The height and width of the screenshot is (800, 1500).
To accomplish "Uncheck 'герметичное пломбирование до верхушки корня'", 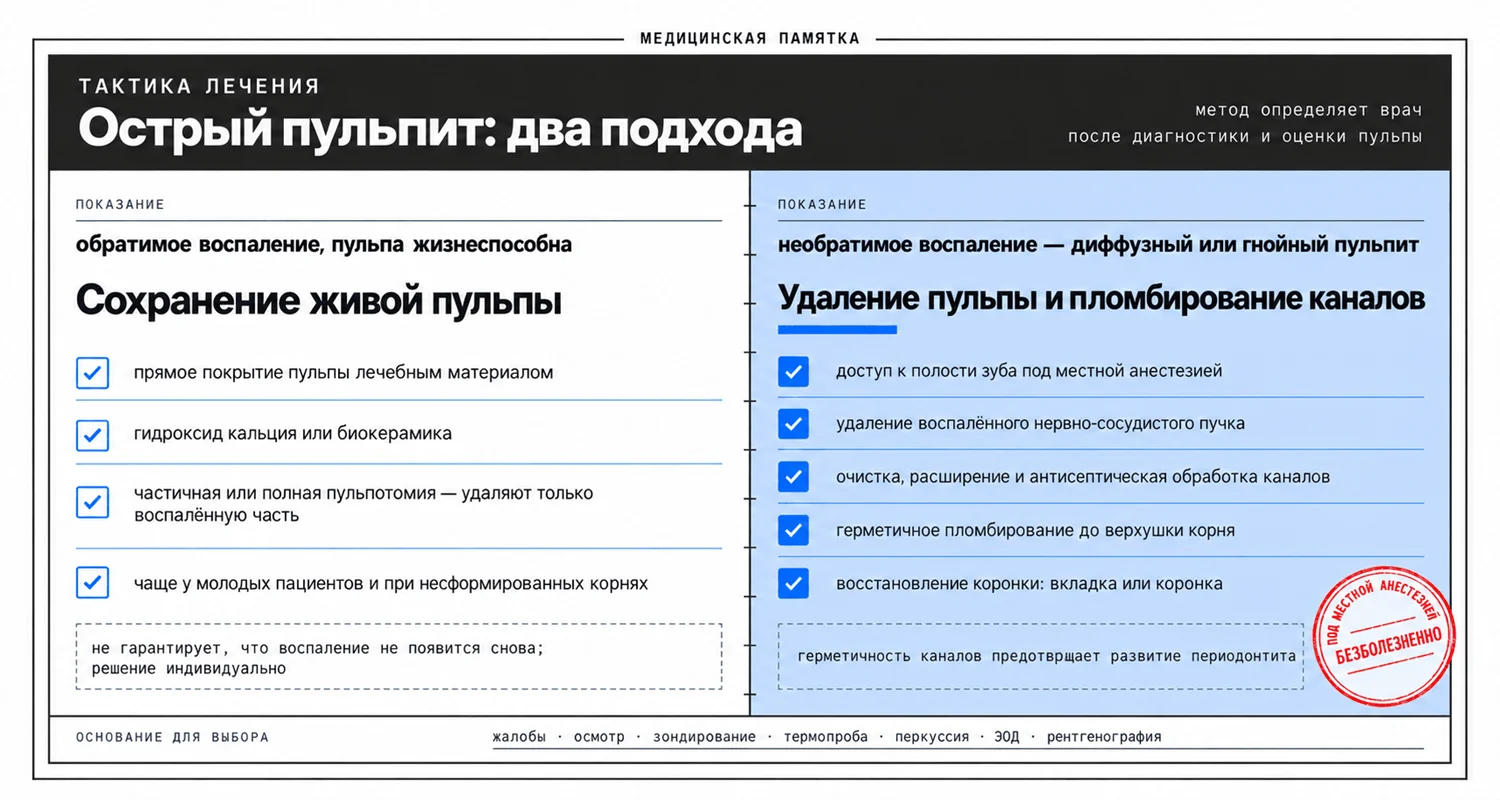I will coord(793,530).
